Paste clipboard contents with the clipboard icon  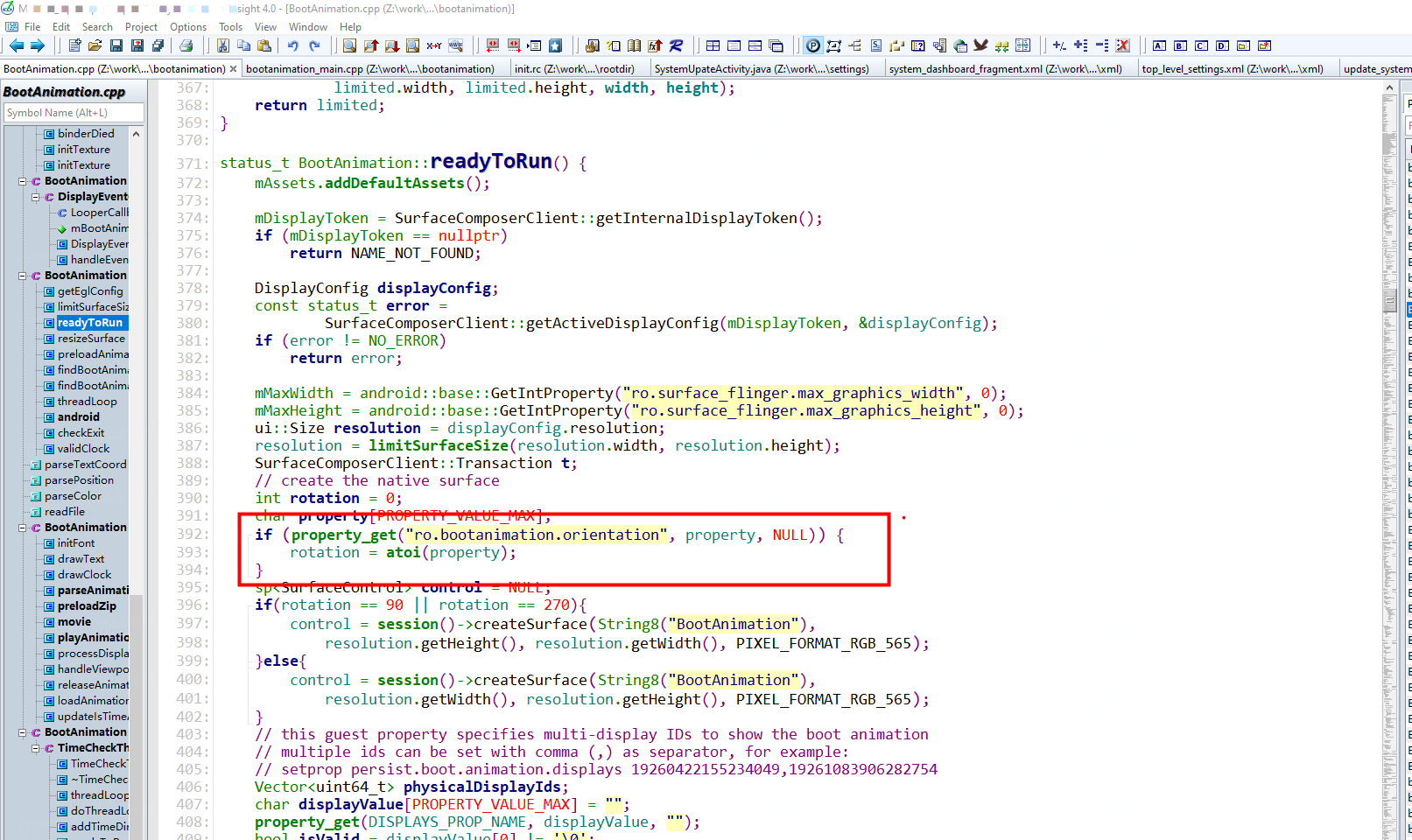tap(263, 45)
